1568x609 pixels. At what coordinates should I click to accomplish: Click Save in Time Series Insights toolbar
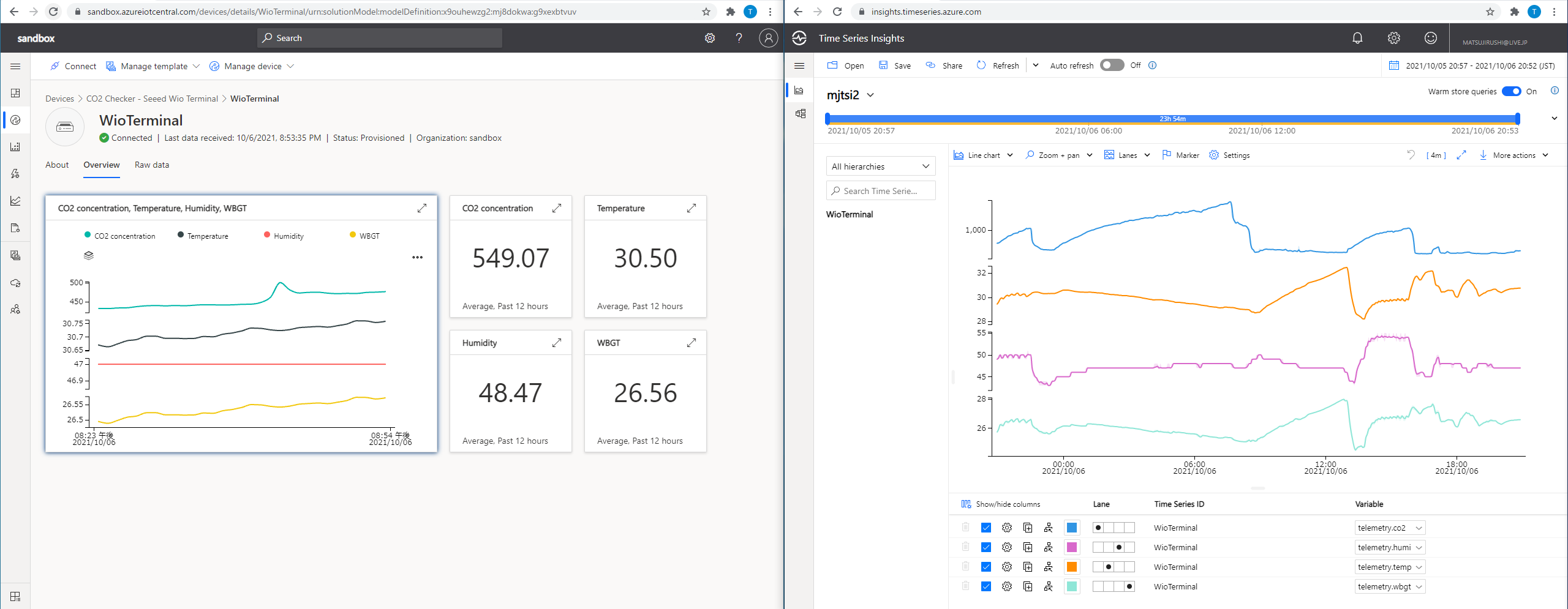[895, 65]
